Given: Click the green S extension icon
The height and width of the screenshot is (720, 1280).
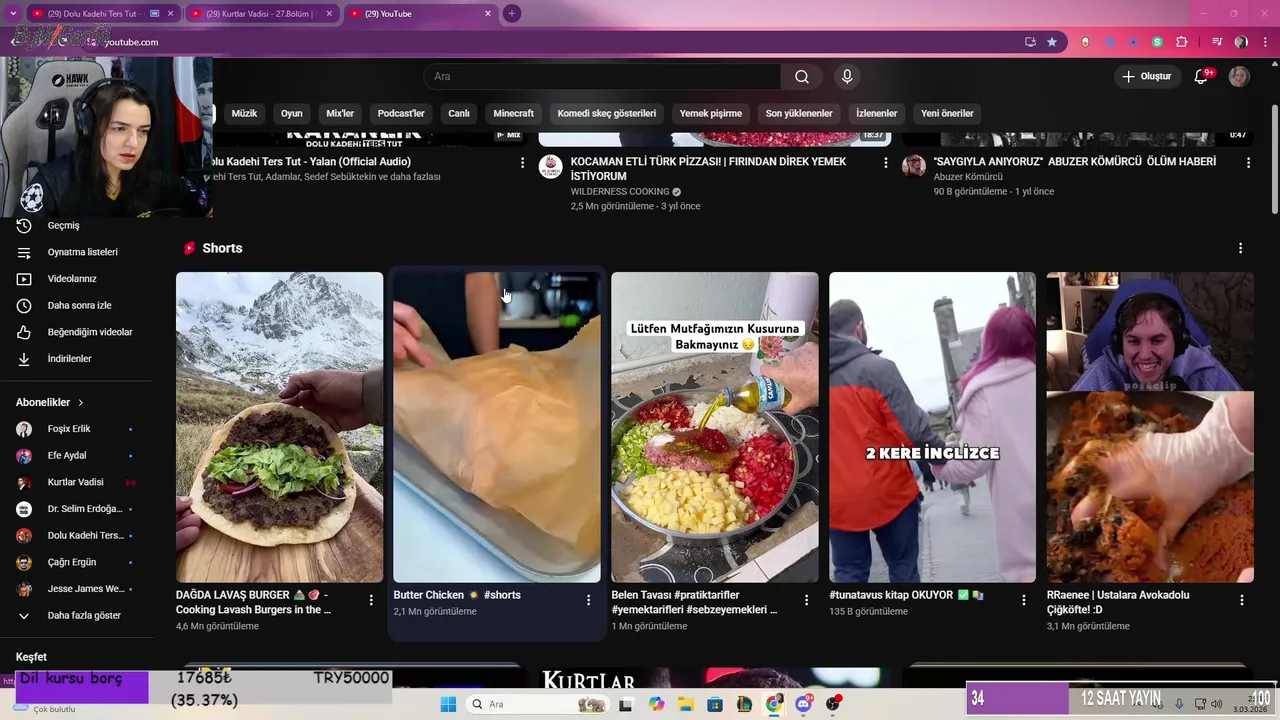Looking at the screenshot, I should click(1157, 42).
